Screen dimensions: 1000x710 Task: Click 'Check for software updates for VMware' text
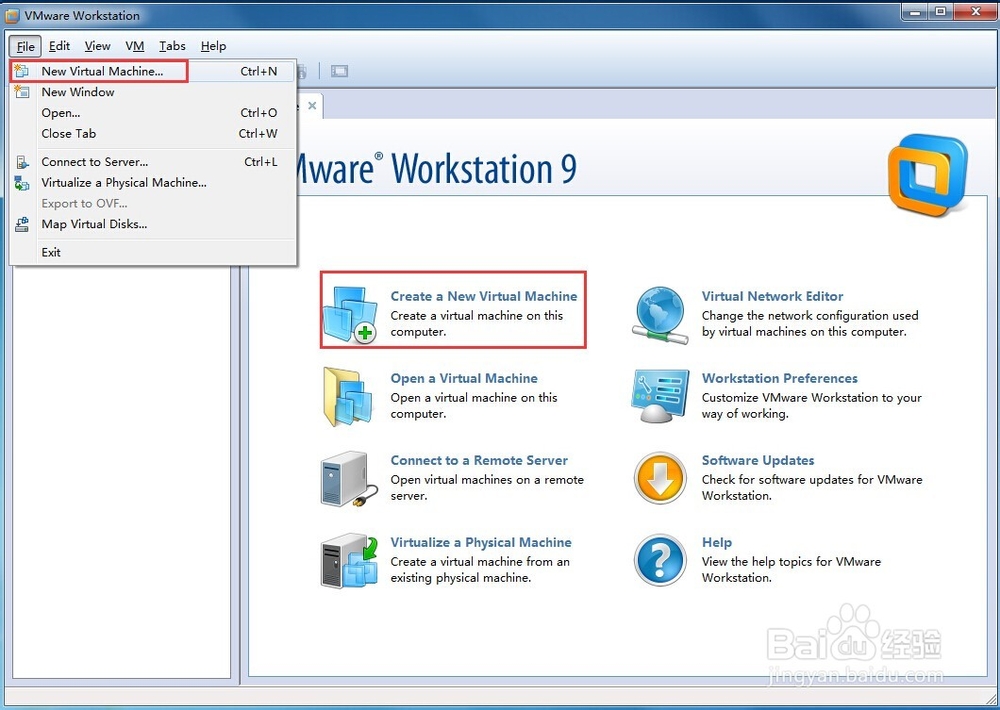[x=812, y=480]
